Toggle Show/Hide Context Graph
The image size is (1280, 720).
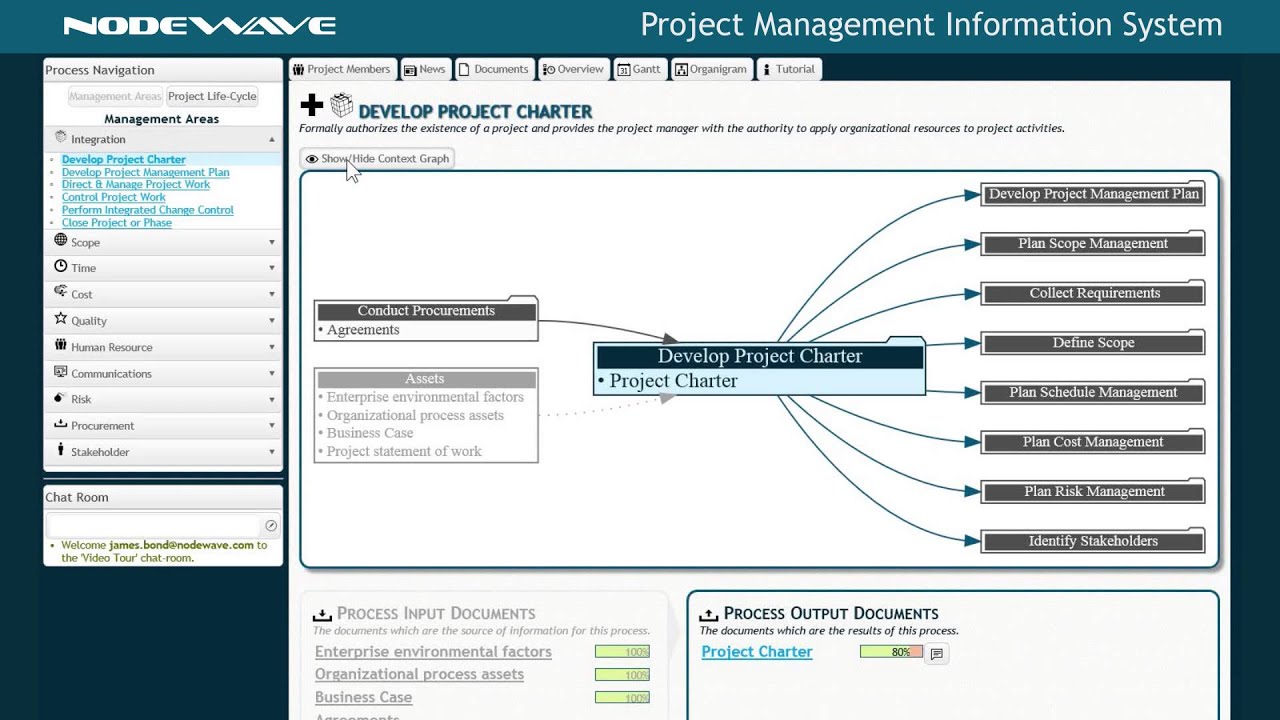[377, 158]
